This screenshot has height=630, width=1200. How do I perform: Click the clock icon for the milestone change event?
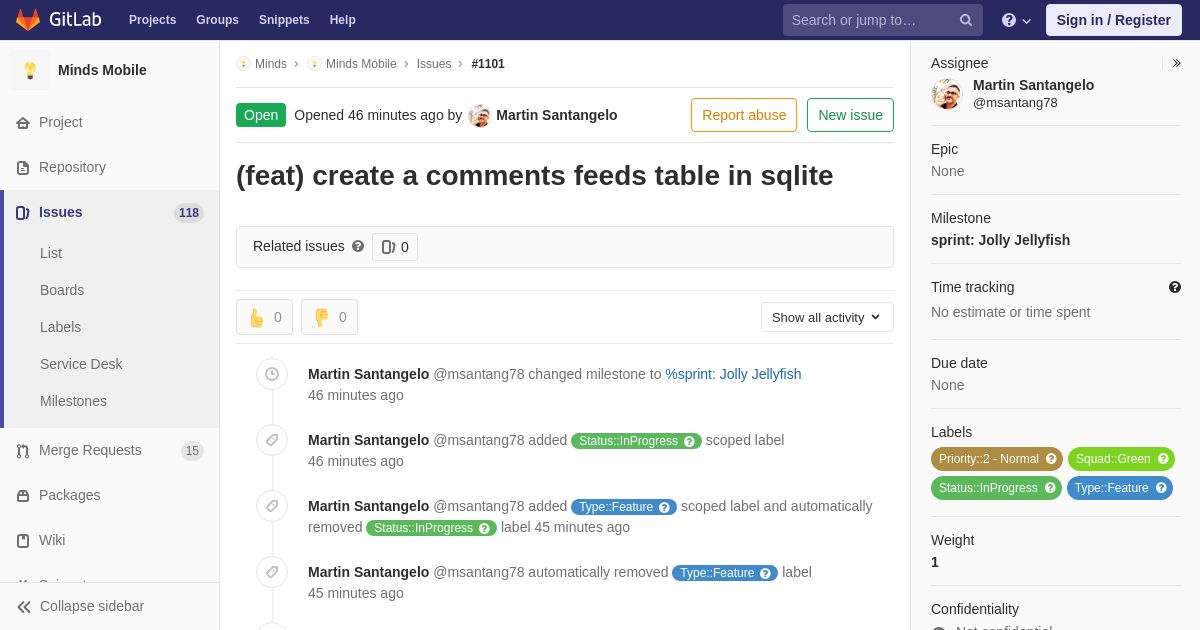[x=272, y=374]
